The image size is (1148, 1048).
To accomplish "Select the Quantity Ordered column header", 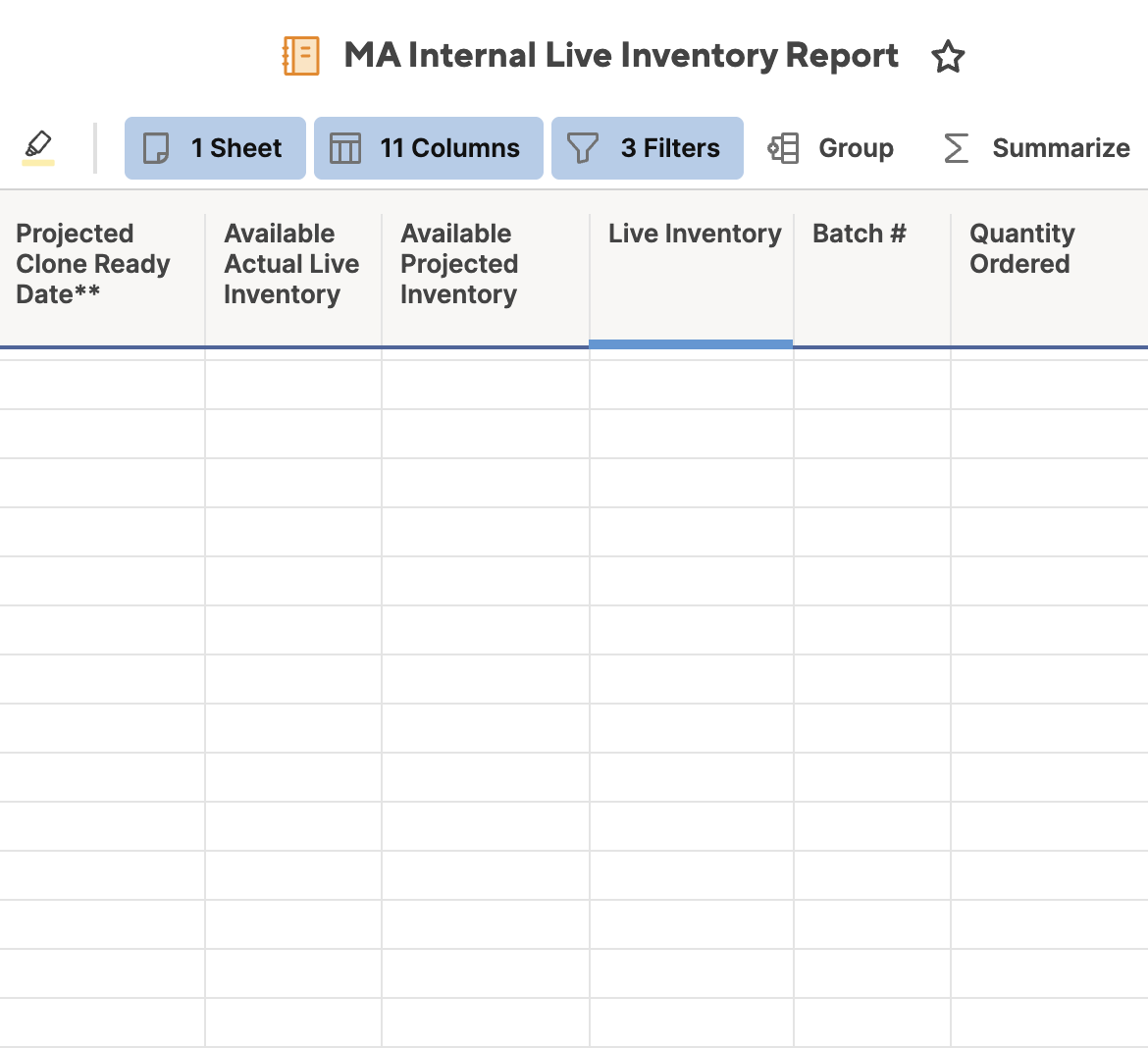I will [1021, 249].
